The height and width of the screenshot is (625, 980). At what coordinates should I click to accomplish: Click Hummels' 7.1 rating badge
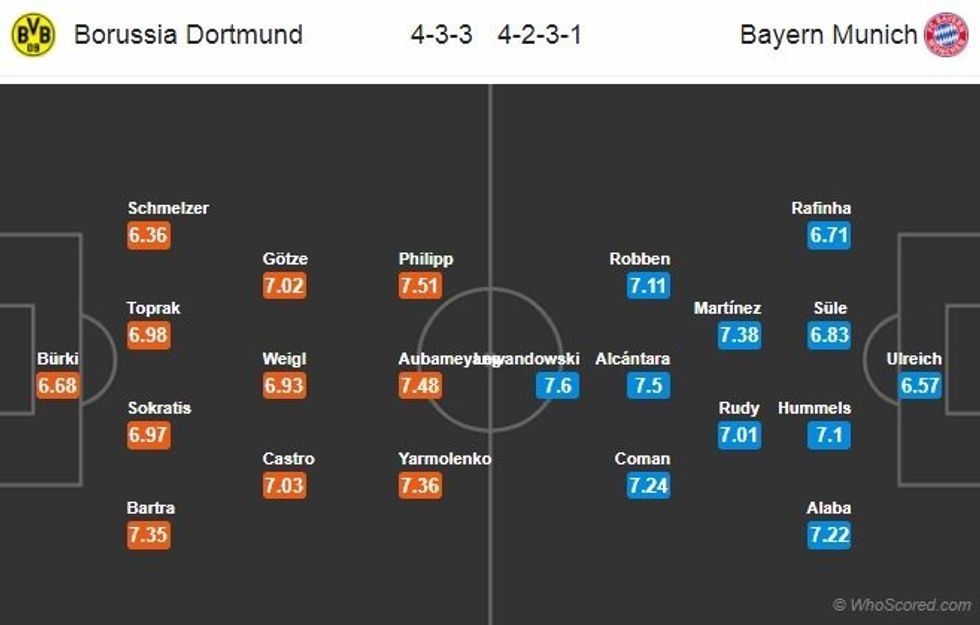(829, 435)
